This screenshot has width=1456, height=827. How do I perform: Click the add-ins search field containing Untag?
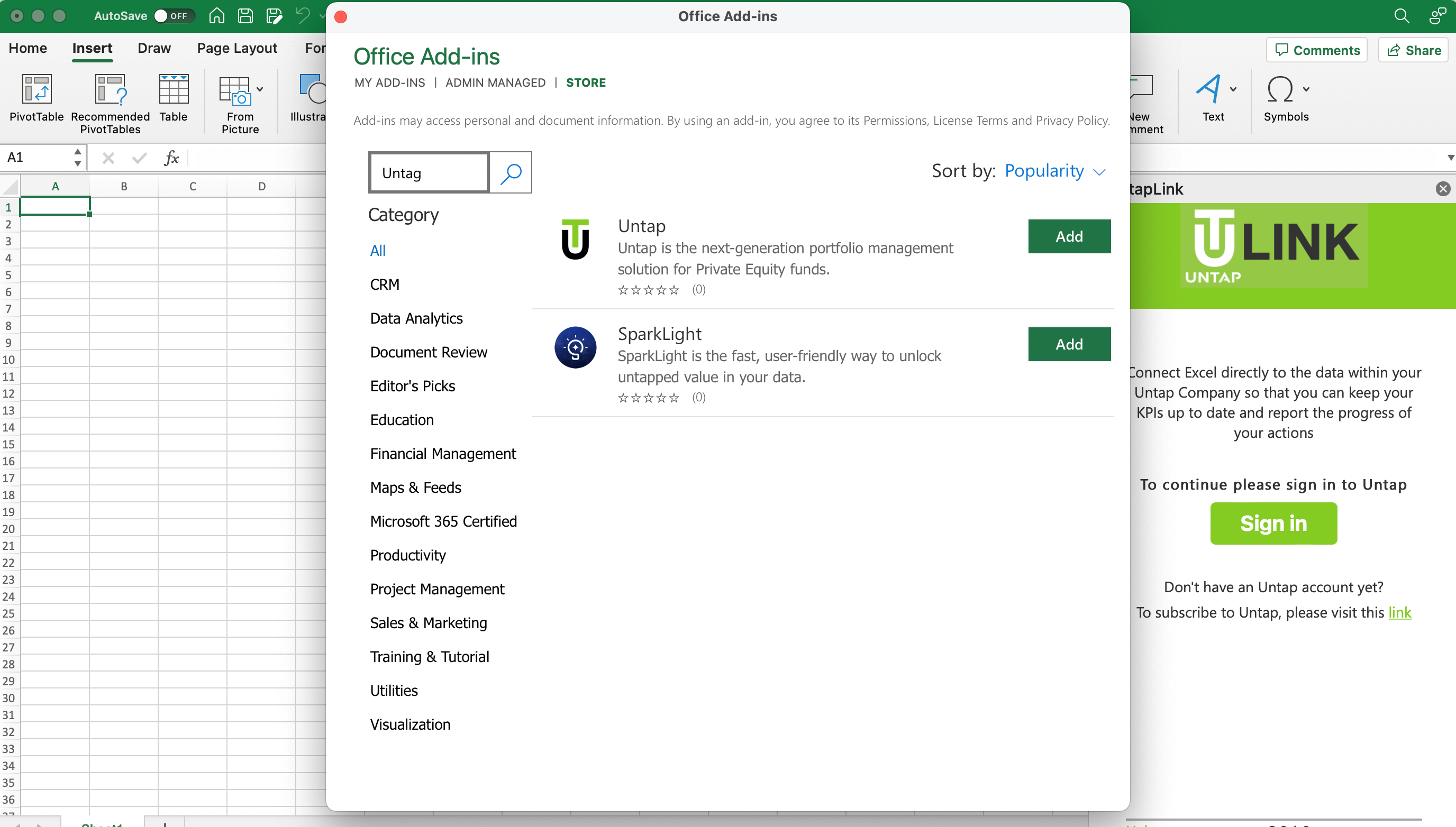pyautogui.click(x=429, y=173)
